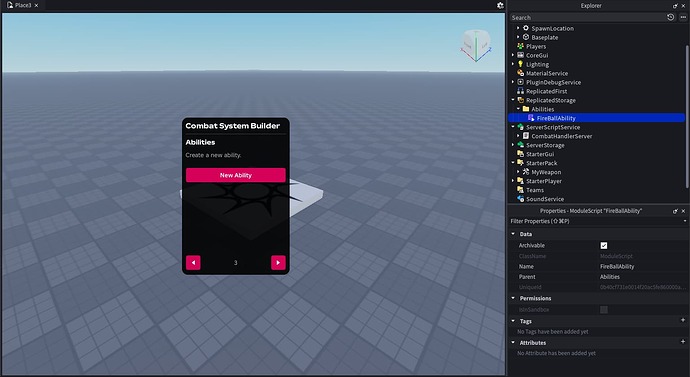Click the StarterPack icon
This screenshot has width=690, height=377.
coord(521,163)
